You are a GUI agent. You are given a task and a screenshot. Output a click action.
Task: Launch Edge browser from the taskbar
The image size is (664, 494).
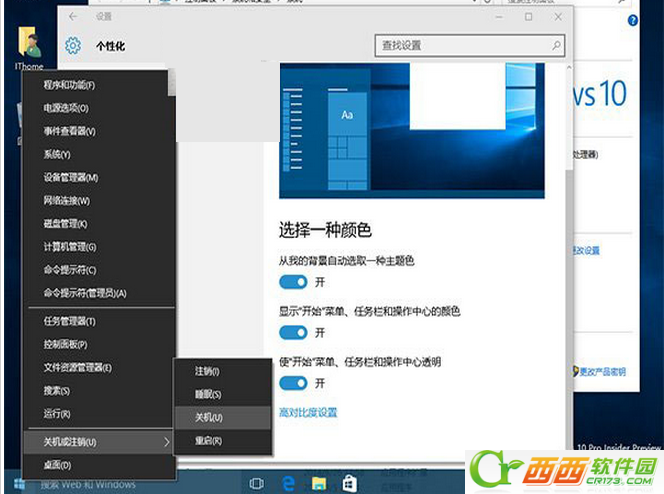tap(289, 483)
